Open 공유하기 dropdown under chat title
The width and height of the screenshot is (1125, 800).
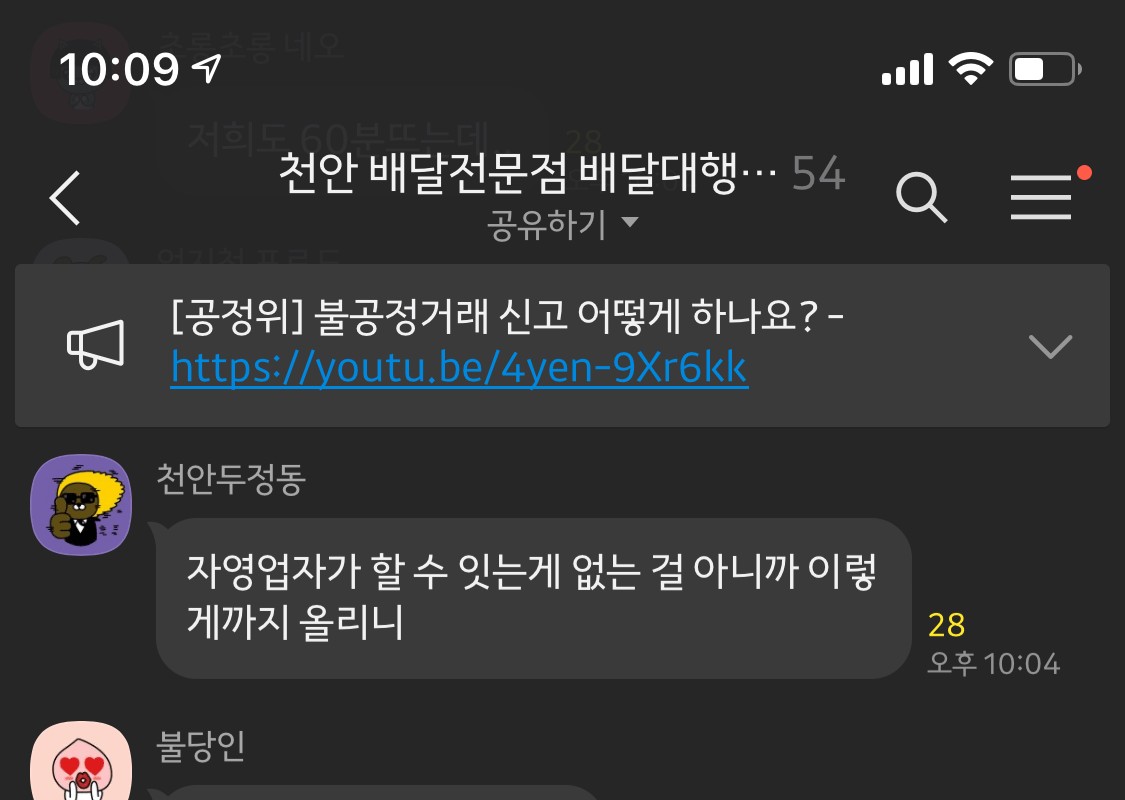click(x=562, y=224)
